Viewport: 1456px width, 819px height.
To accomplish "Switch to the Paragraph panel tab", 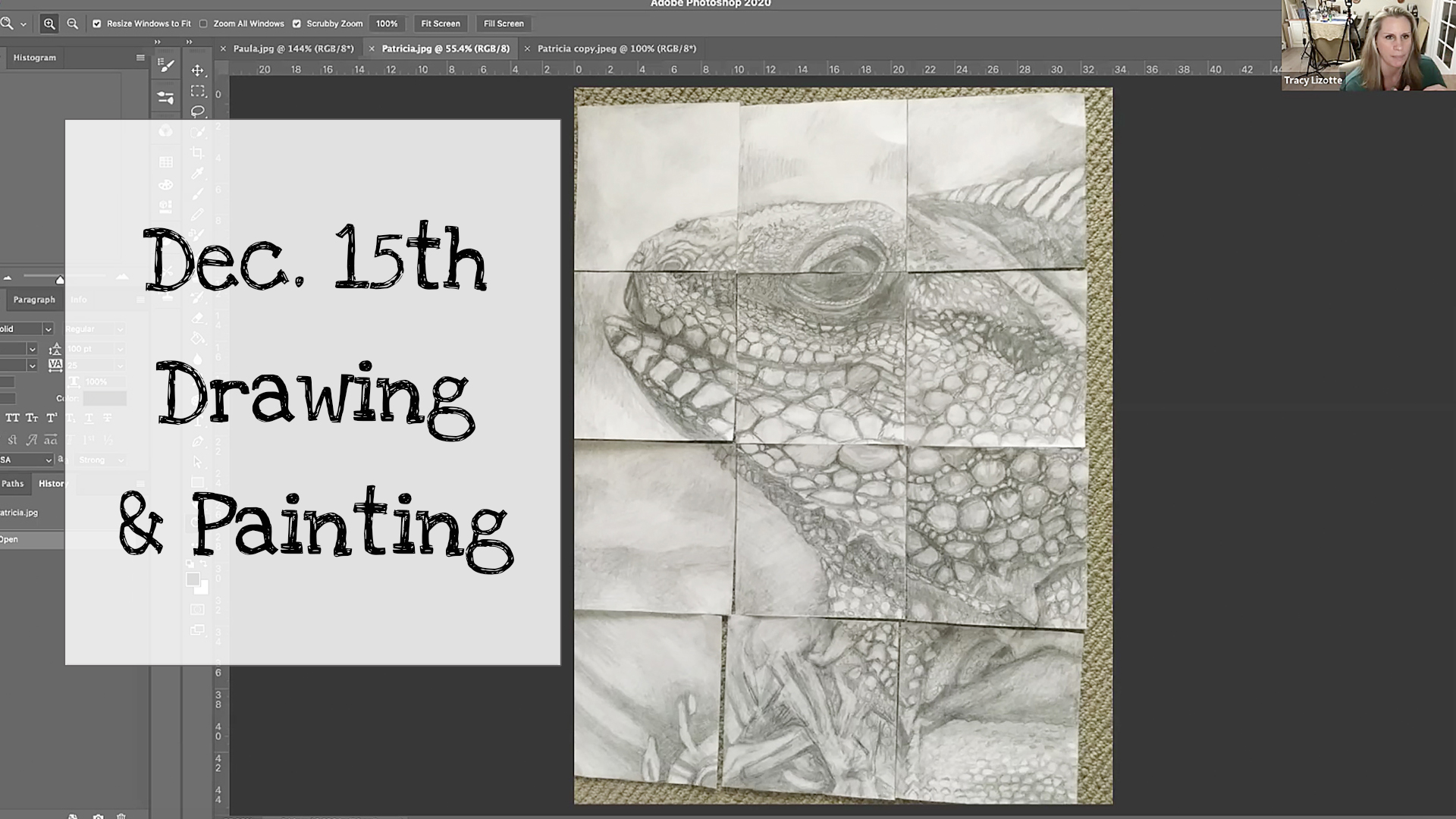I will (34, 300).
